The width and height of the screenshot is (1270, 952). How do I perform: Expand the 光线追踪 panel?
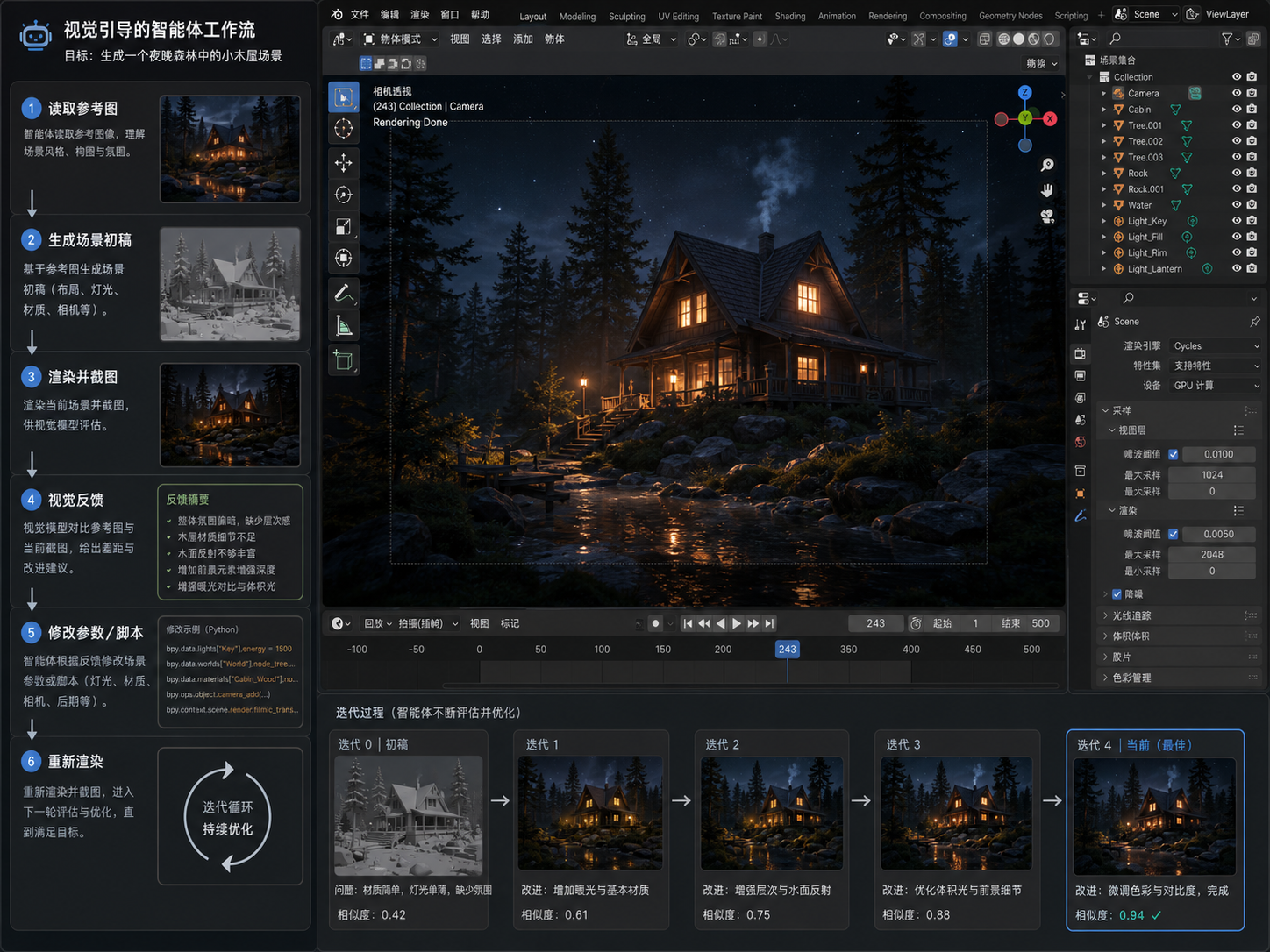click(1181, 615)
